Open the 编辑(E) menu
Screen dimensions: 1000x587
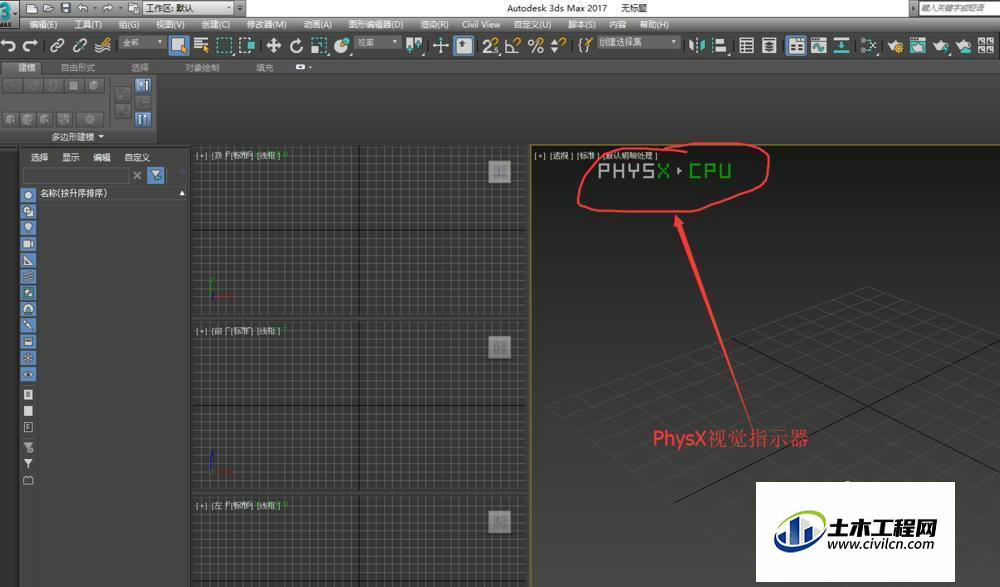[43, 24]
